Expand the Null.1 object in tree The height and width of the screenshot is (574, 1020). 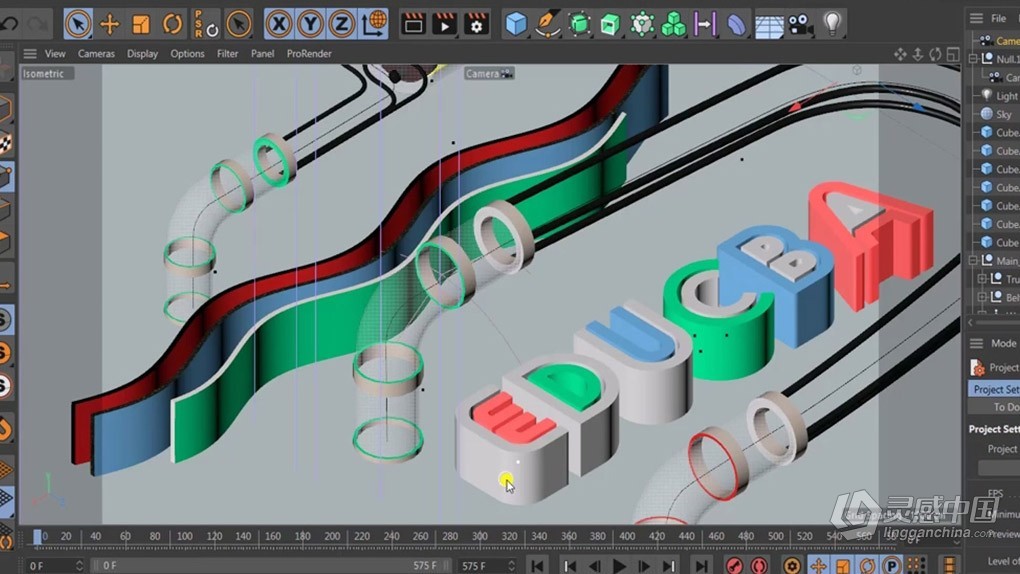click(974, 59)
